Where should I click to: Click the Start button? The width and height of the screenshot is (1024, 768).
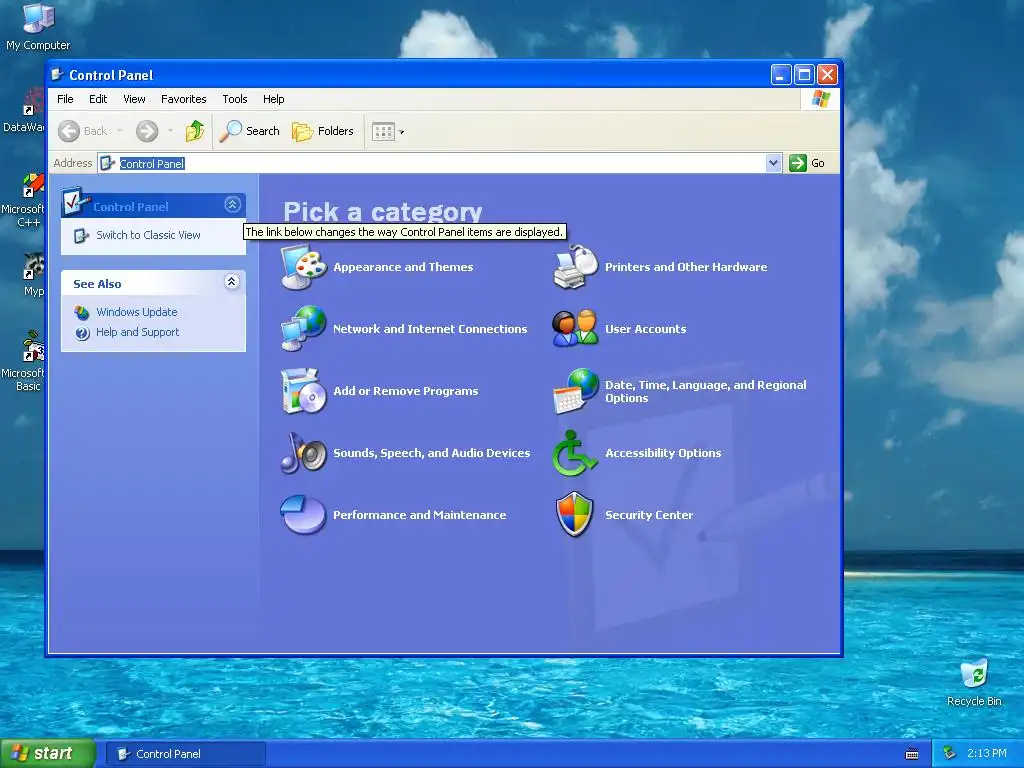click(47, 754)
